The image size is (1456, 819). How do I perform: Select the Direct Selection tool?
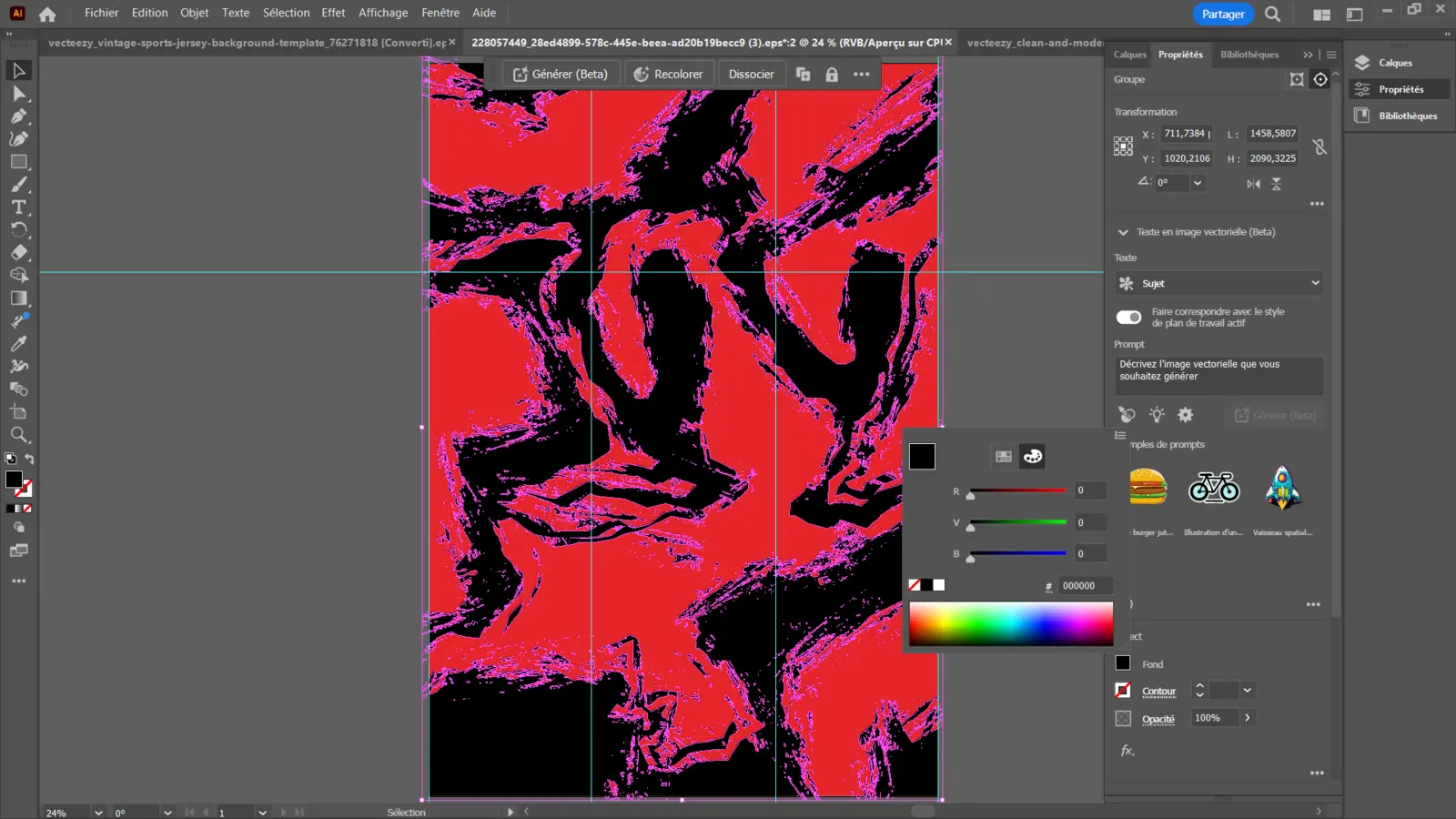[18, 94]
